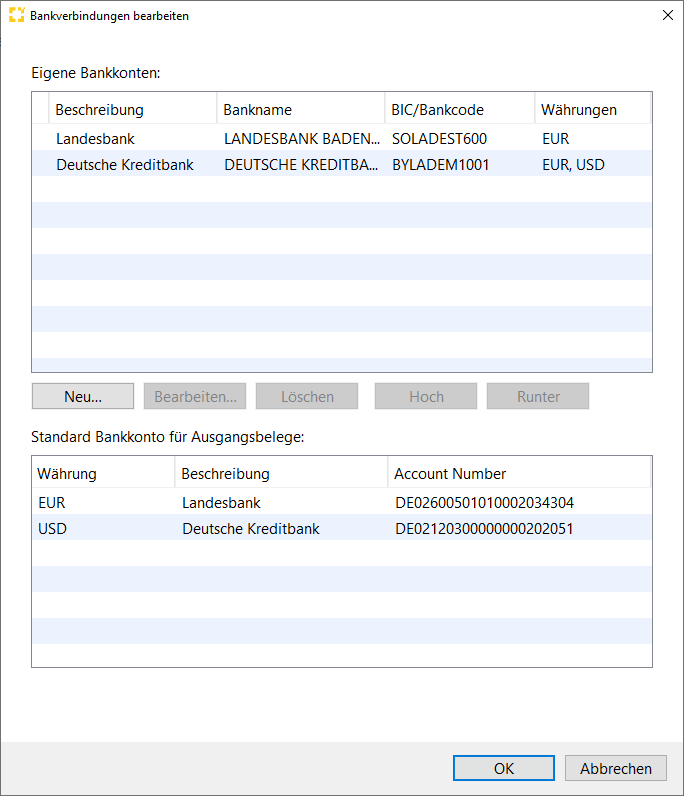Click the Währungen column header
Screen dimensions: 684x796
point(593,110)
